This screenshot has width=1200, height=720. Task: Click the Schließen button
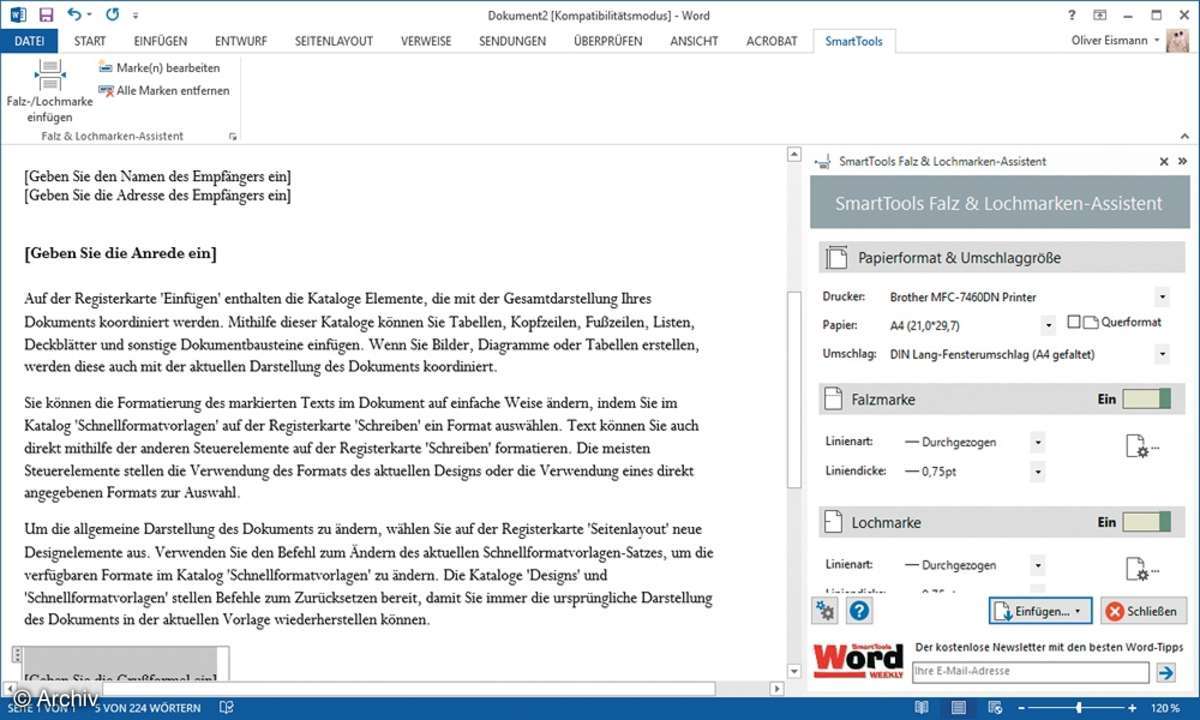click(1144, 610)
